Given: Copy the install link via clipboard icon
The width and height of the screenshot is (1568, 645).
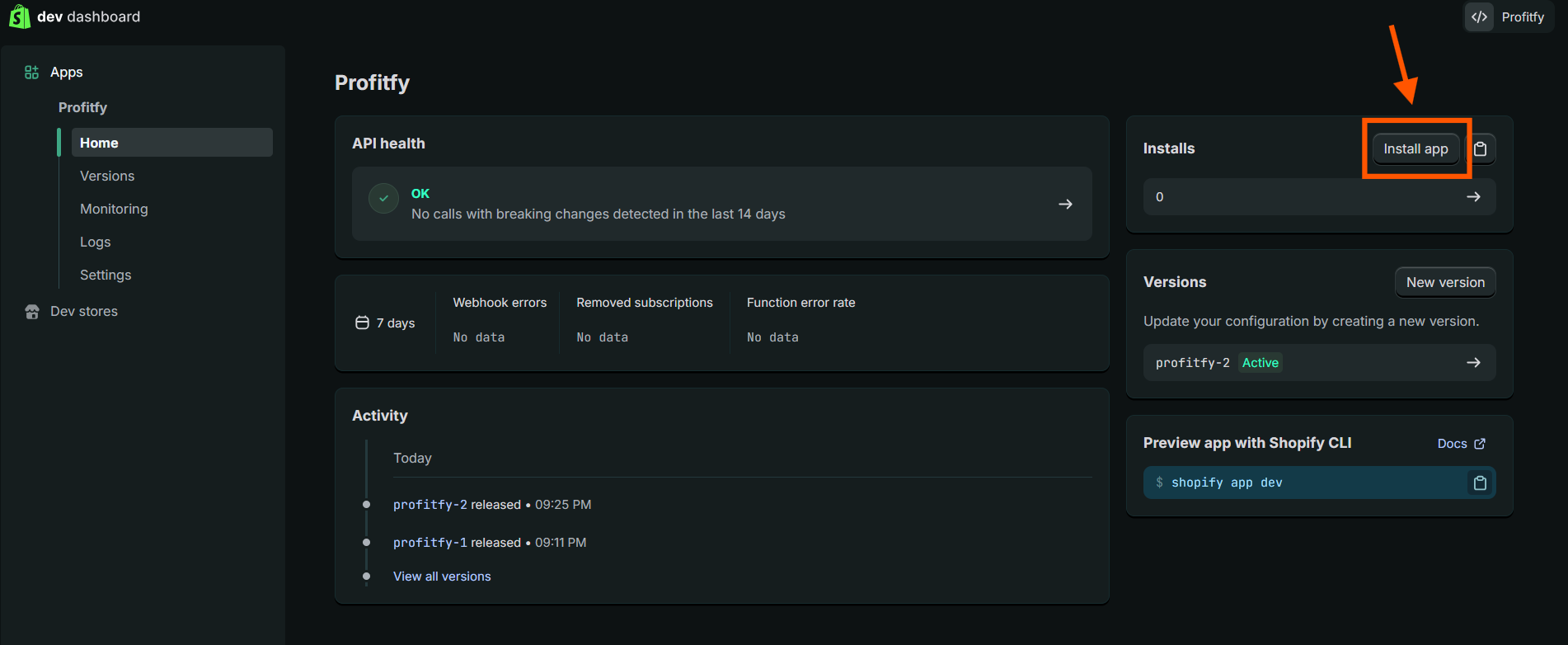Looking at the screenshot, I should tap(1481, 149).
